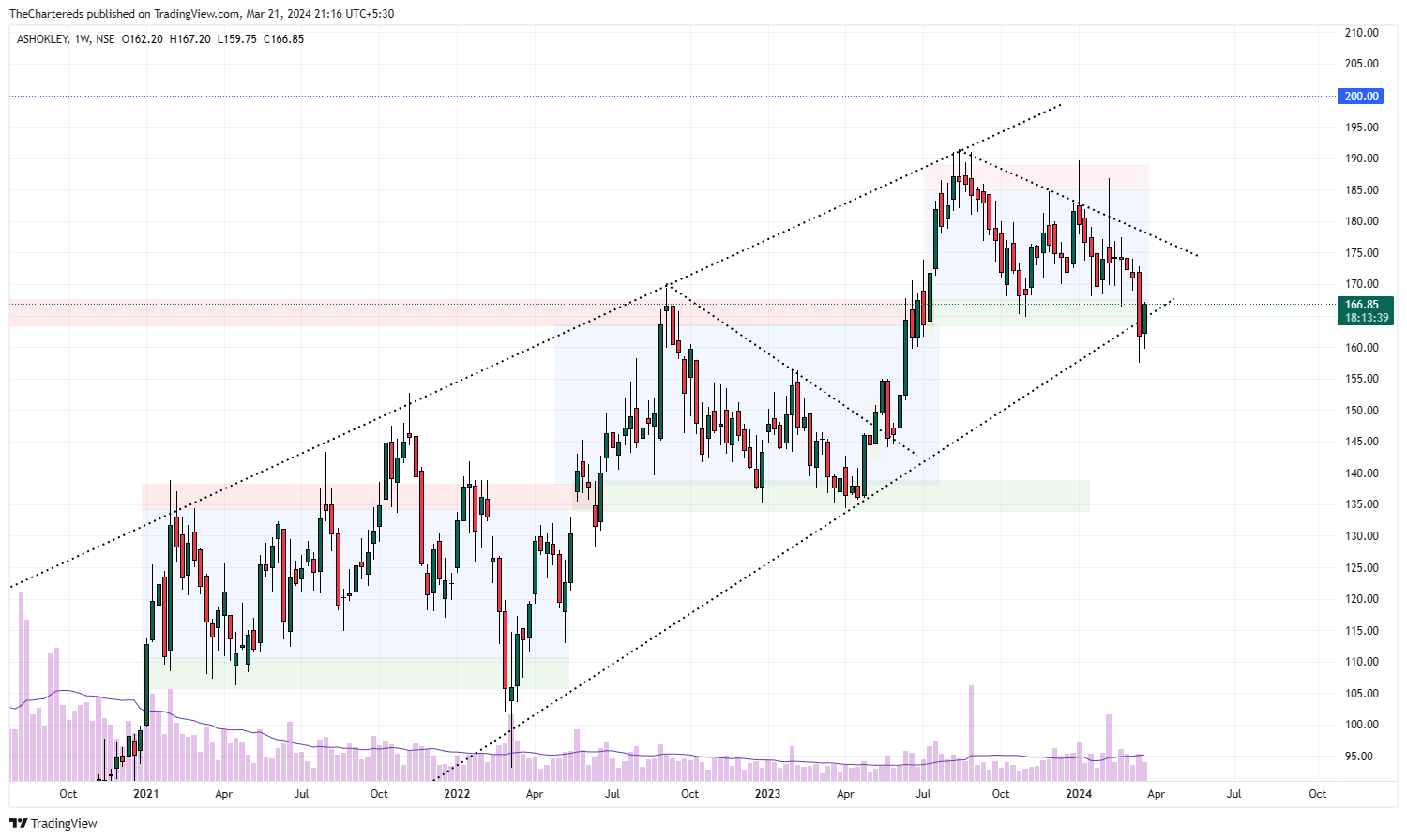
Task: Click the 205.00 price axis label
Action: (x=1362, y=64)
